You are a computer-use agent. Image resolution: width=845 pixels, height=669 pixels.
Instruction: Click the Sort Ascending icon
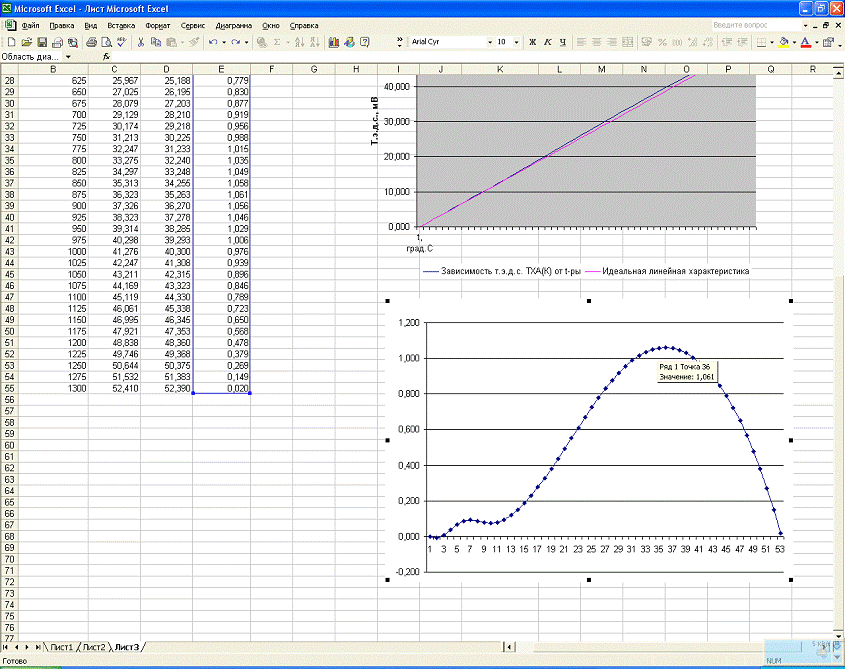299,43
